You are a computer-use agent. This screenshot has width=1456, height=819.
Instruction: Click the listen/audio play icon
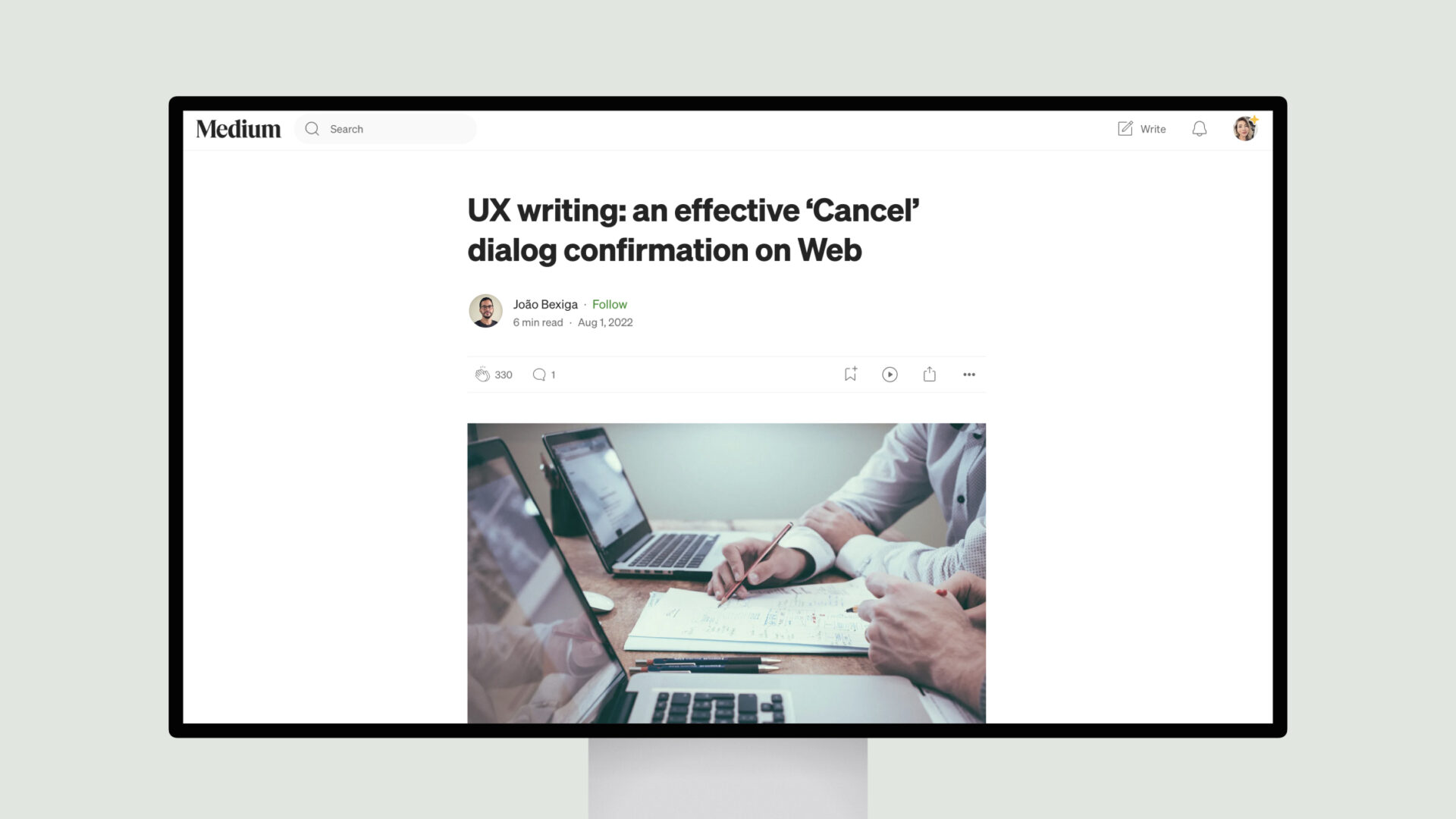pos(889,374)
